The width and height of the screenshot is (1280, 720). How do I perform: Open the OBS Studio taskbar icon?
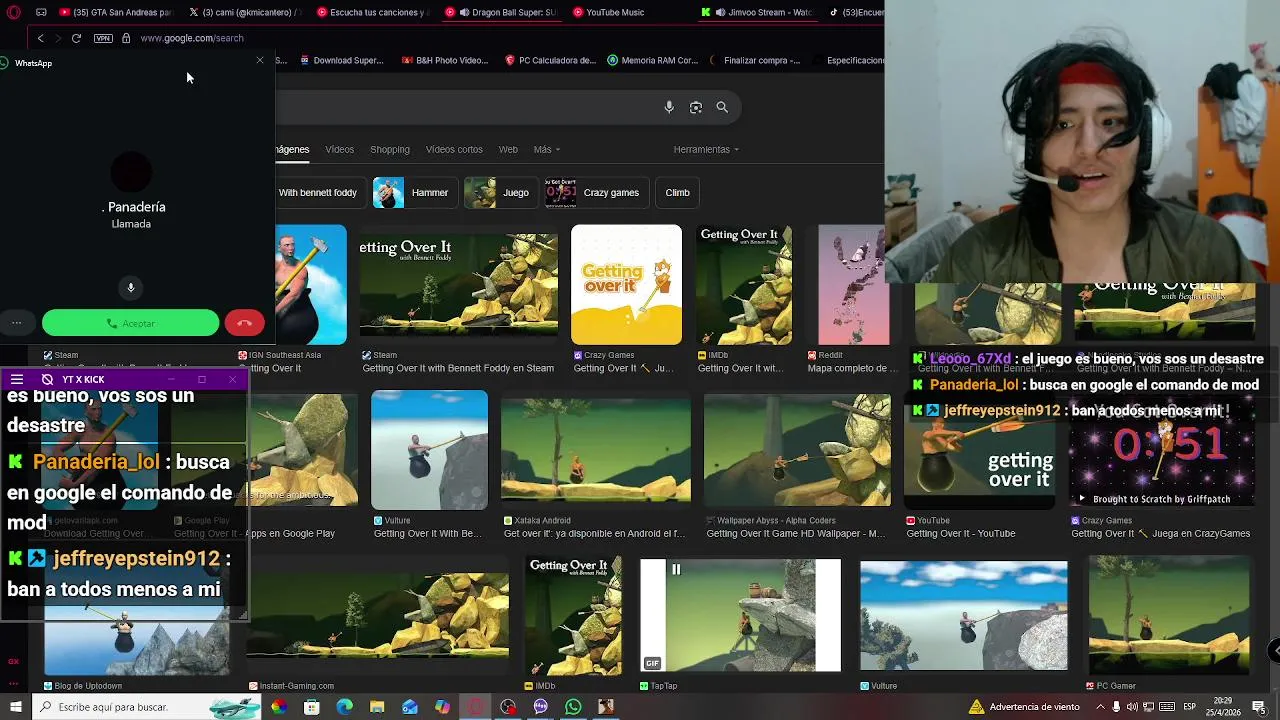pos(508,707)
